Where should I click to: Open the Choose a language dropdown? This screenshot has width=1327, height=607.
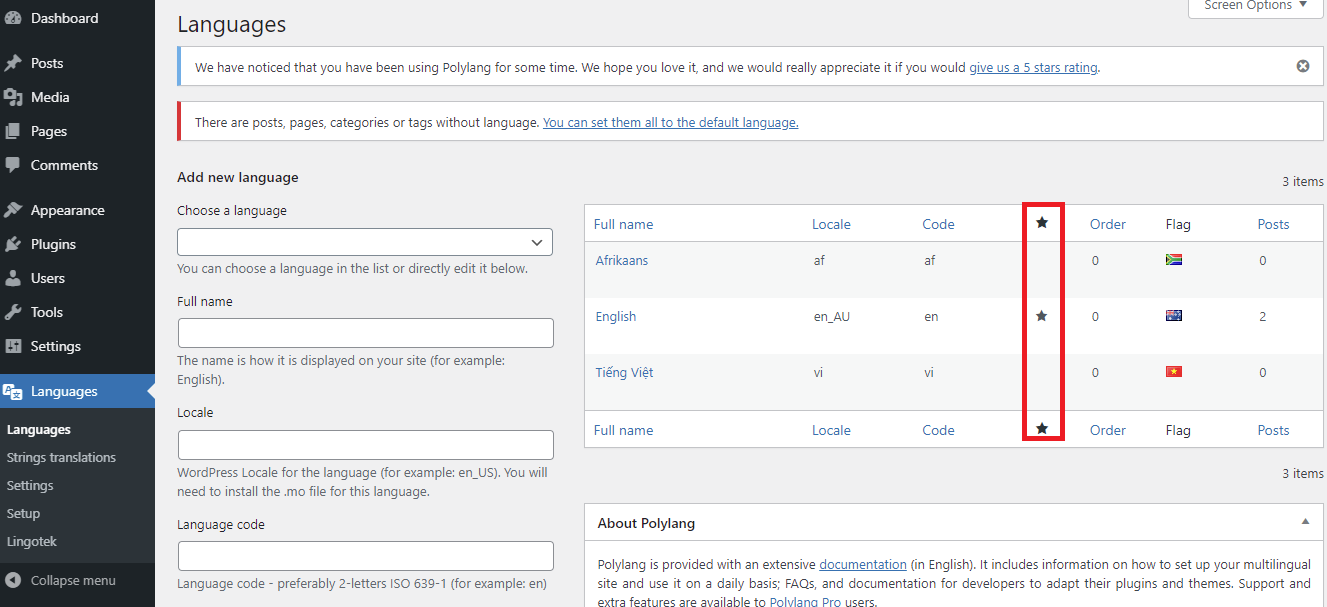coord(365,242)
